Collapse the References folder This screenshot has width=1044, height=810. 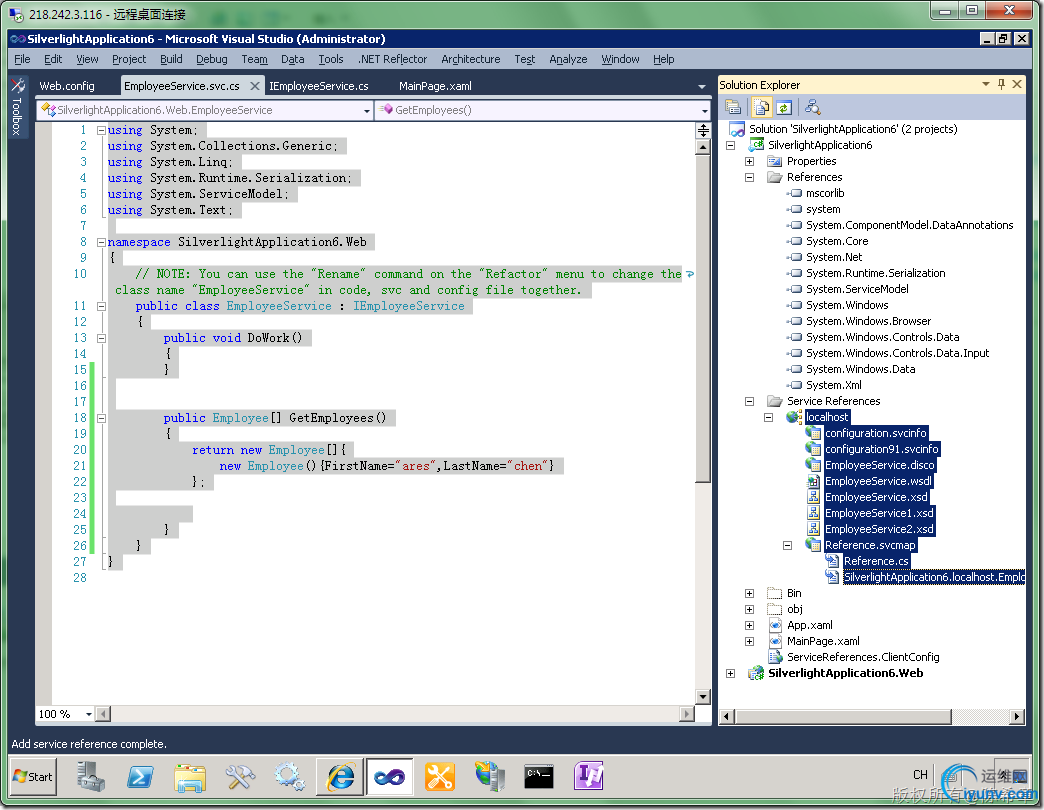tap(750, 177)
